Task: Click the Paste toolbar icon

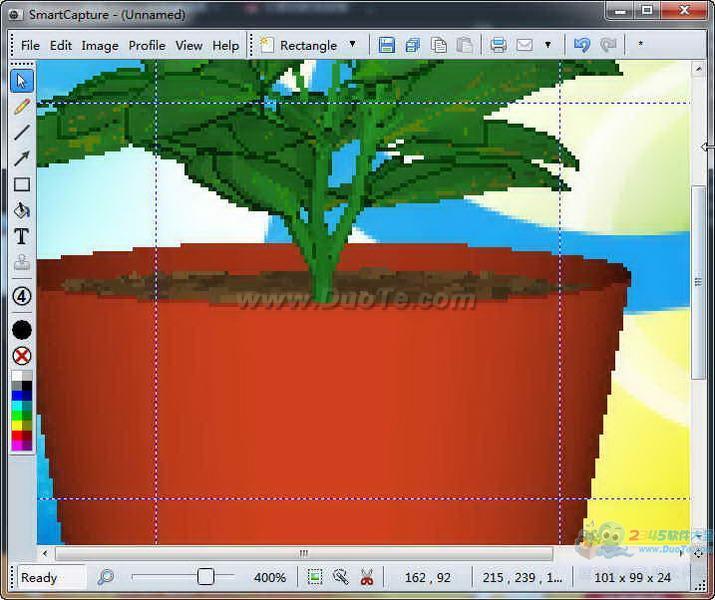Action: (464, 45)
